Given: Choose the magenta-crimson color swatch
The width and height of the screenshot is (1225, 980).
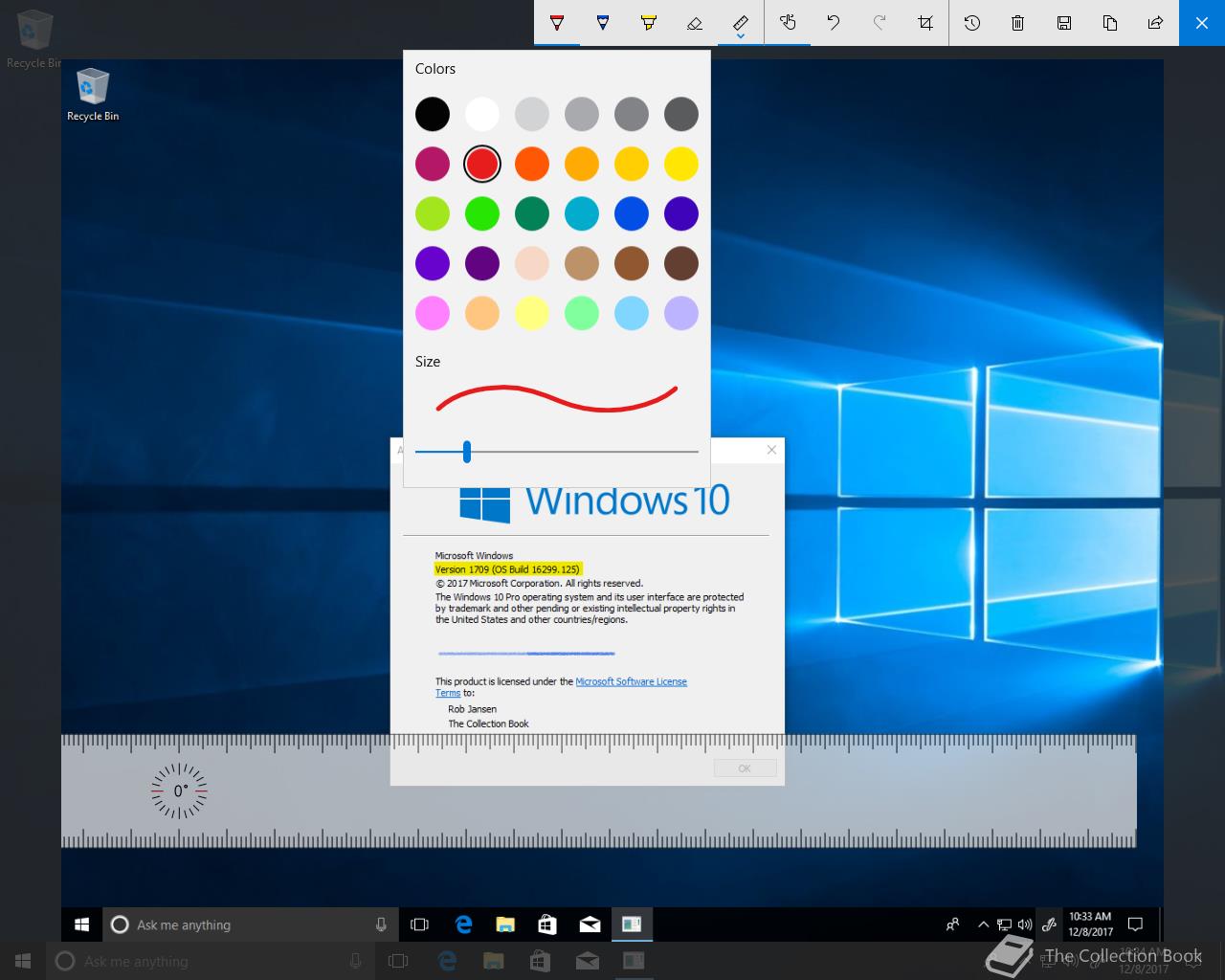Looking at the screenshot, I should [x=433, y=164].
